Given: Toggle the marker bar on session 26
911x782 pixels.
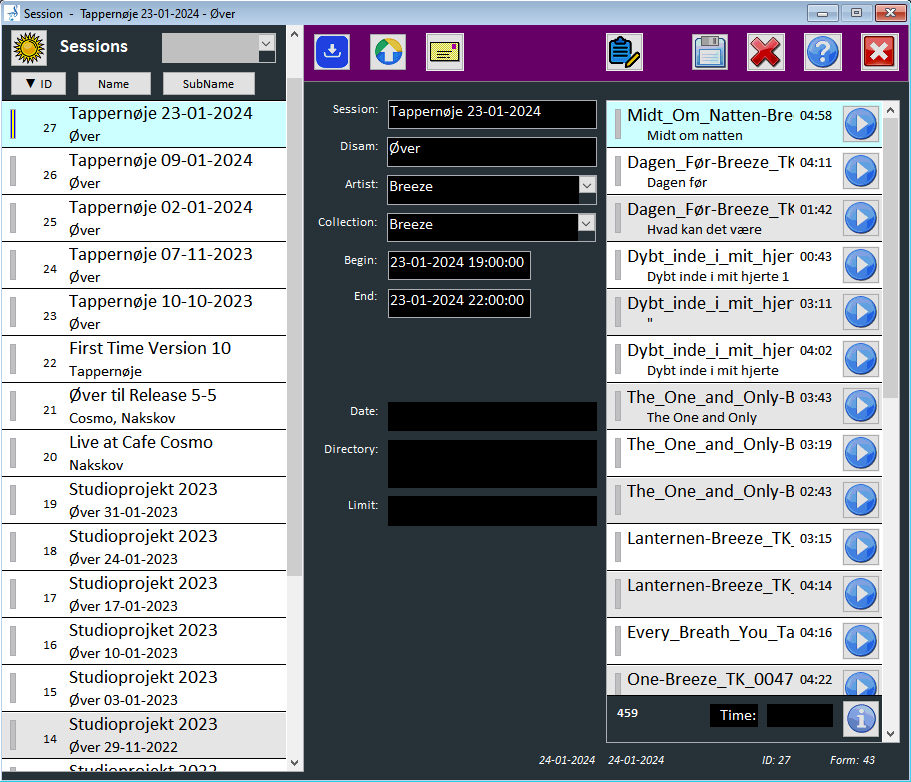Looking at the screenshot, I should 13,171.
